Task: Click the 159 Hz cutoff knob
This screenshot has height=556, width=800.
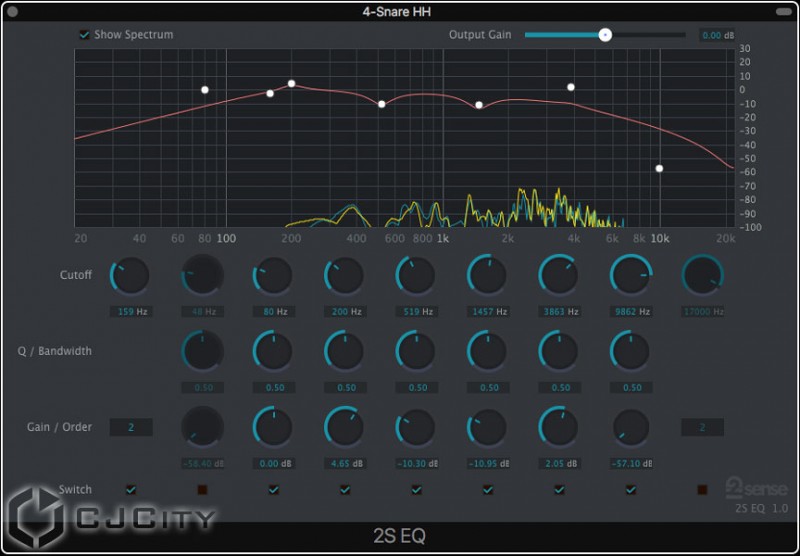Action: point(130,275)
